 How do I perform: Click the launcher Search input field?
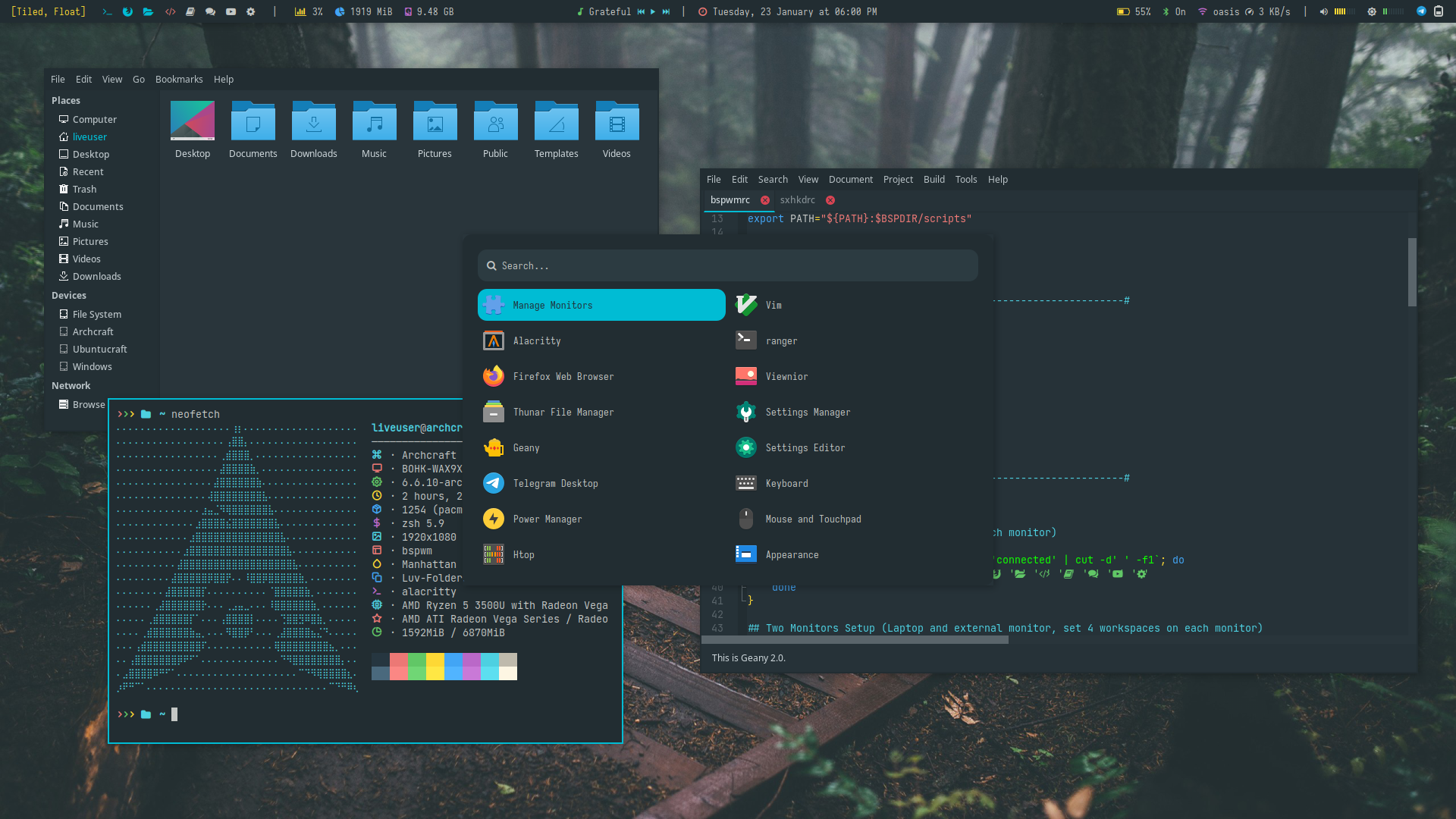pyautogui.click(x=728, y=266)
